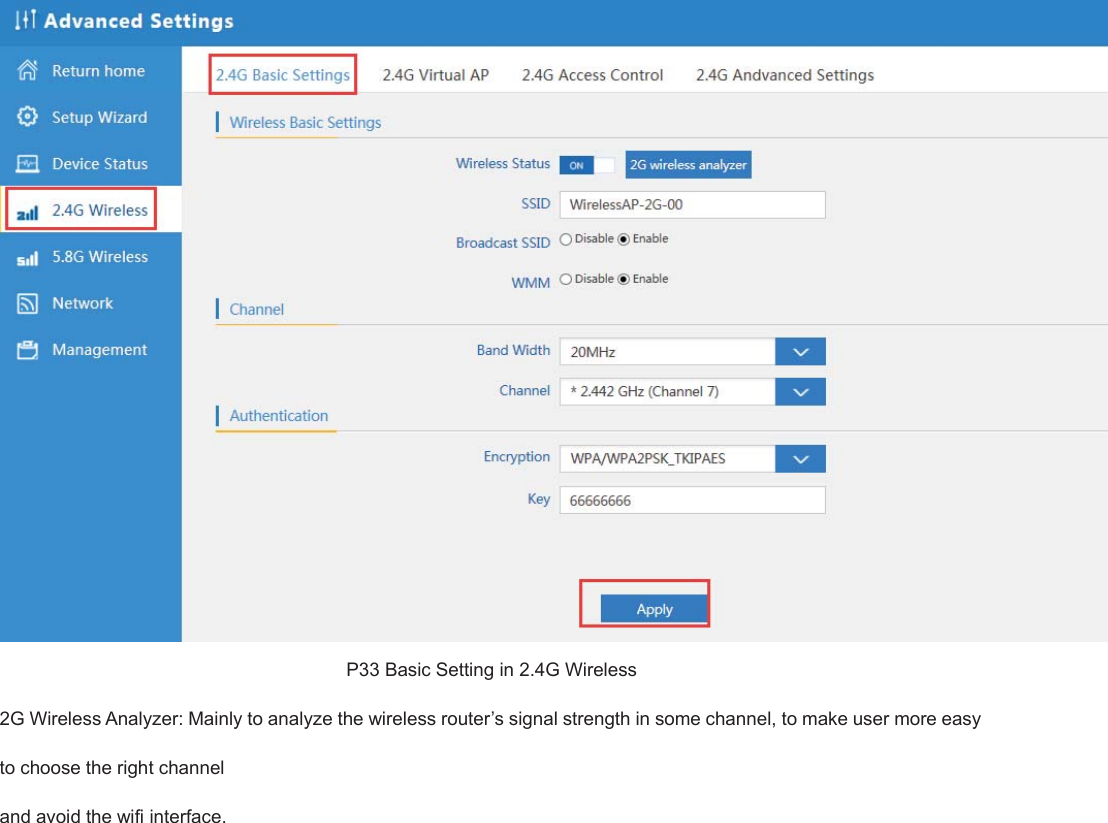Click the Management briefcase icon
The image size is (1108, 823).
[x=28, y=350]
